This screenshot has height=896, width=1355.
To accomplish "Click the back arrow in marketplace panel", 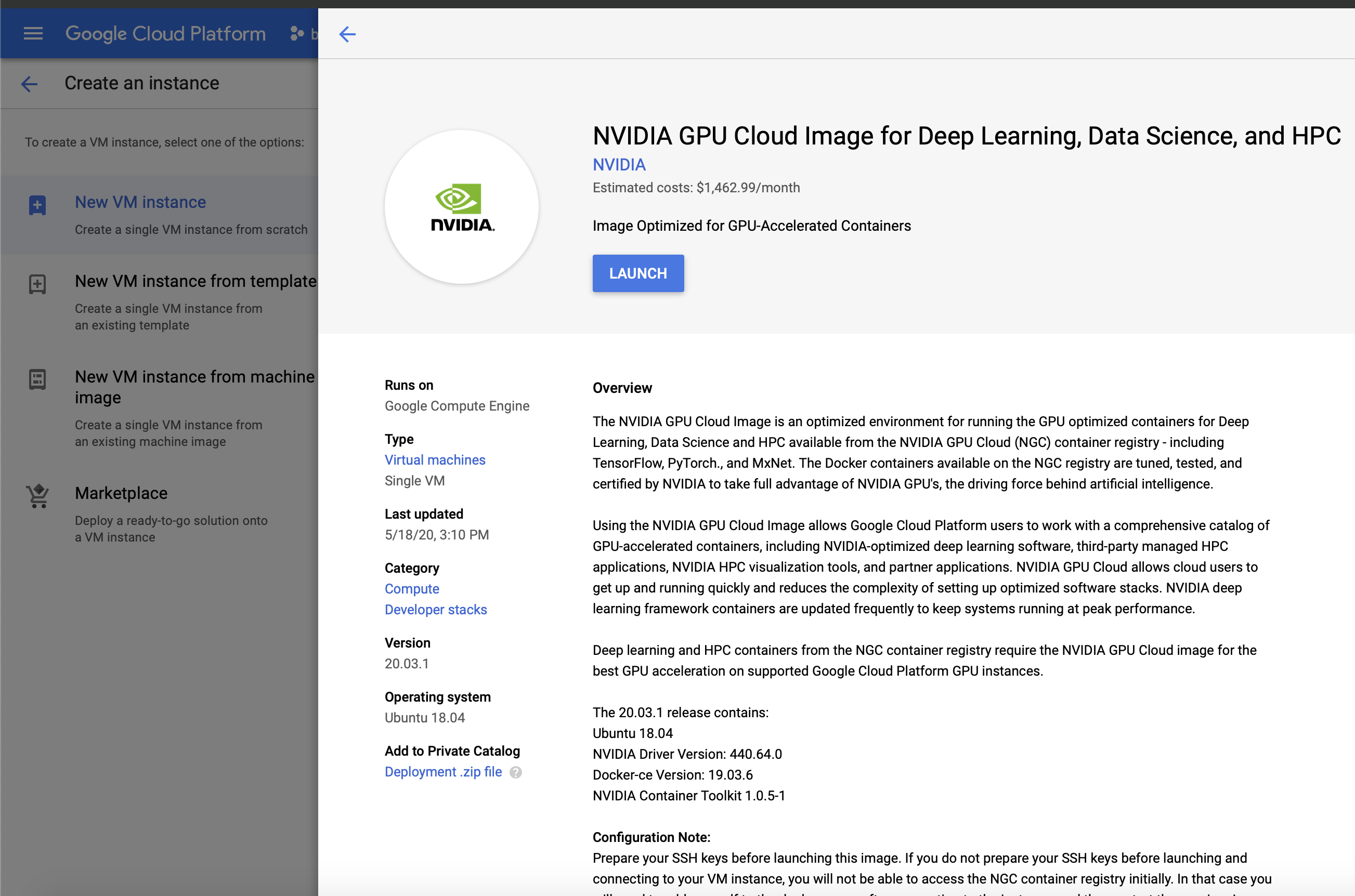I will pyautogui.click(x=347, y=34).
